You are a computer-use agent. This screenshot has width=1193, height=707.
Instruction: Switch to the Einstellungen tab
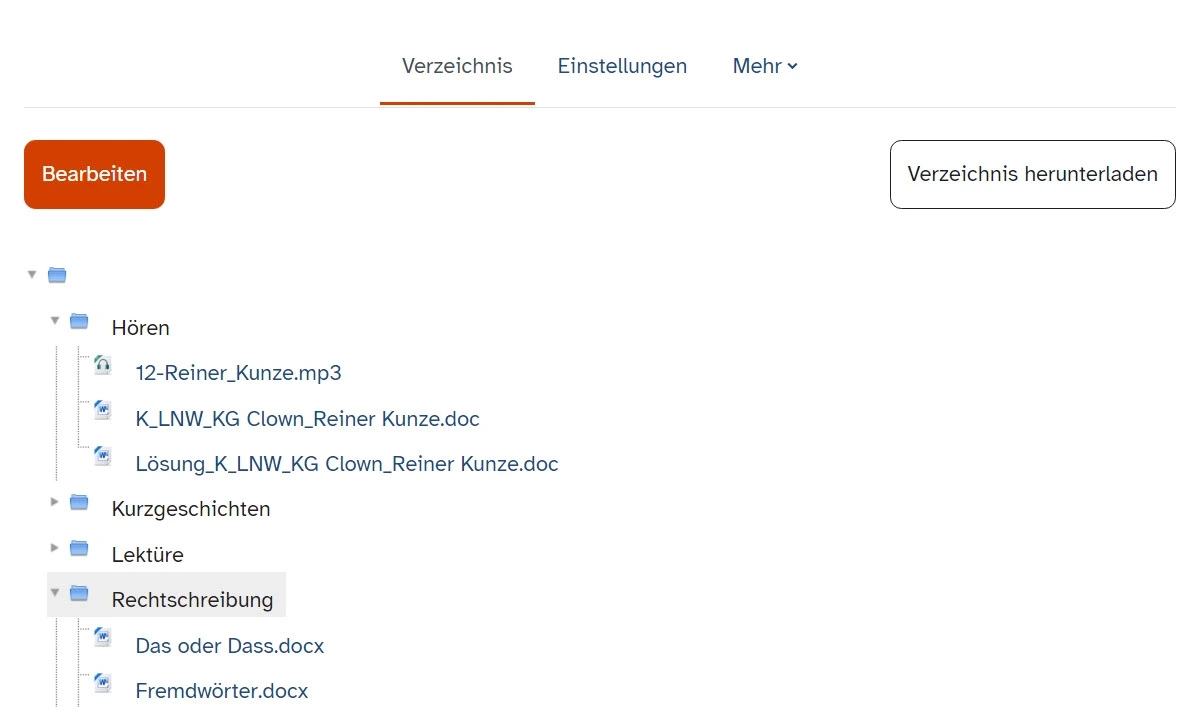[622, 66]
